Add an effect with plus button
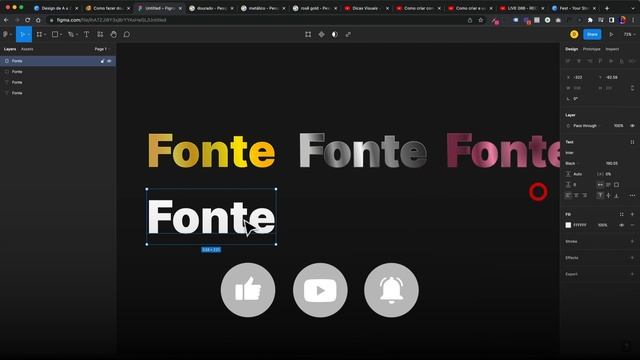Screen dimensions: 640x360 pos(632,258)
